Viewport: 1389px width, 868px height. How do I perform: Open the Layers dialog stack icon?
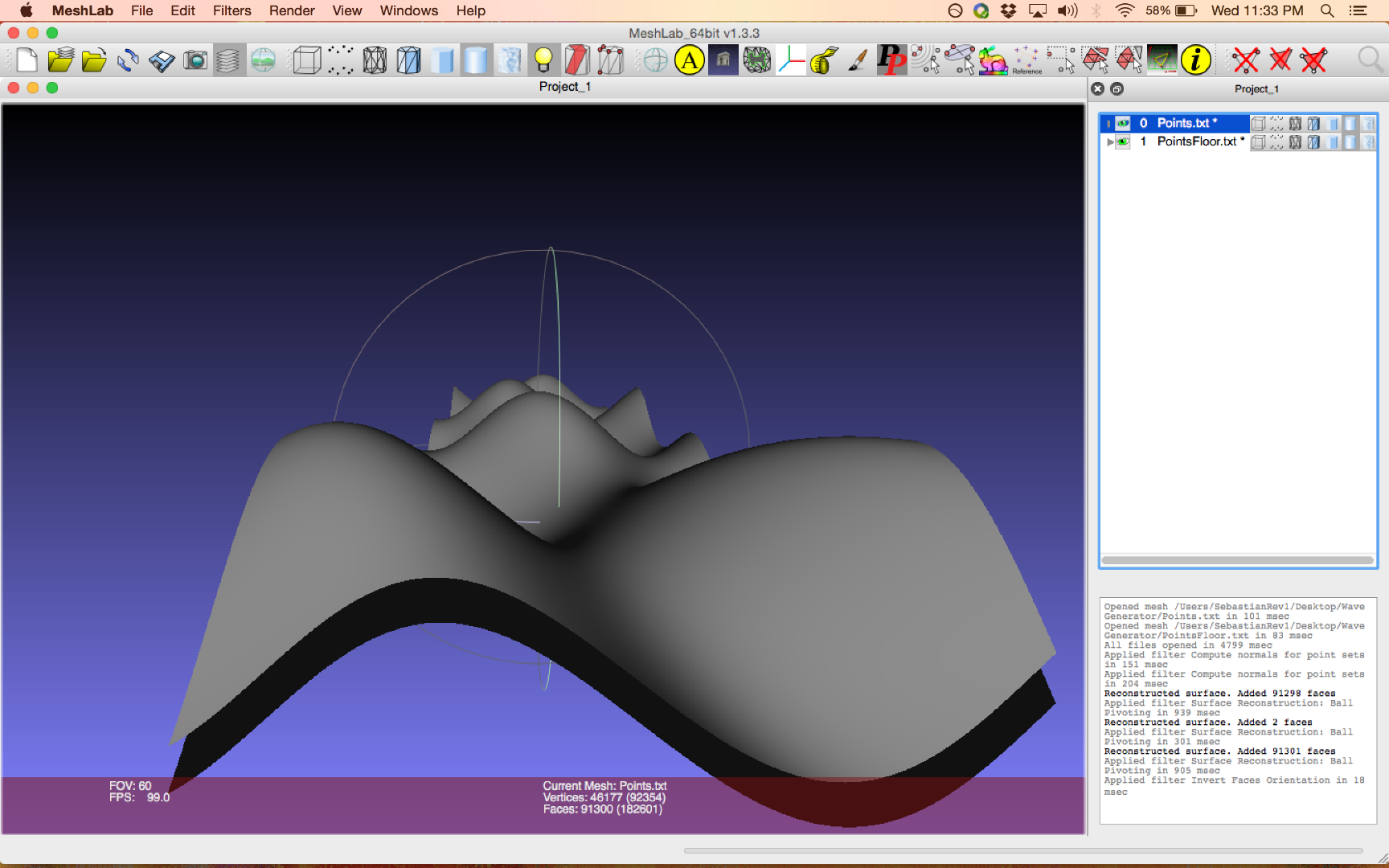tap(229, 59)
